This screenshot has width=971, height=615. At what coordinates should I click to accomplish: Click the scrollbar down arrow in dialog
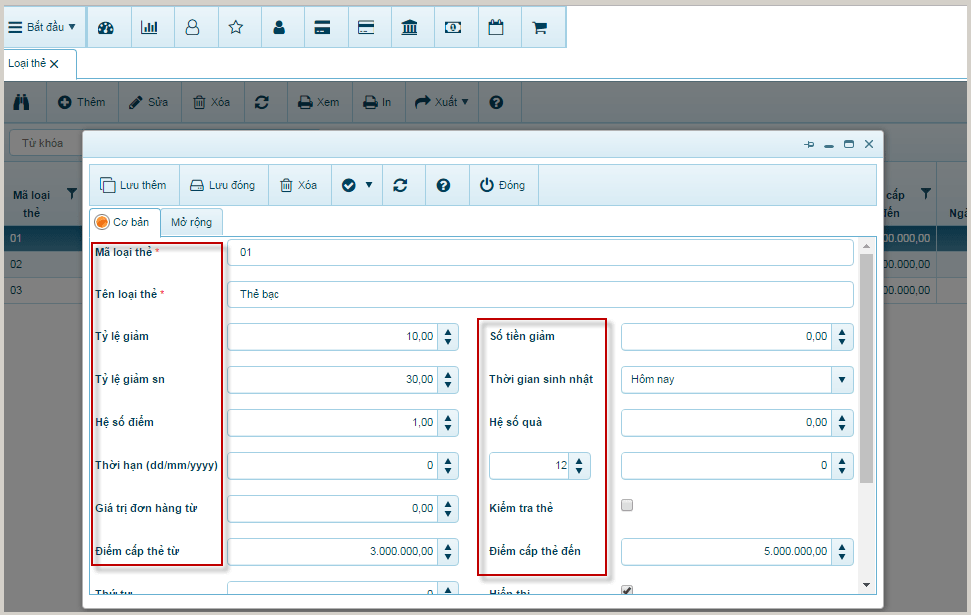pyautogui.click(x=866, y=585)
